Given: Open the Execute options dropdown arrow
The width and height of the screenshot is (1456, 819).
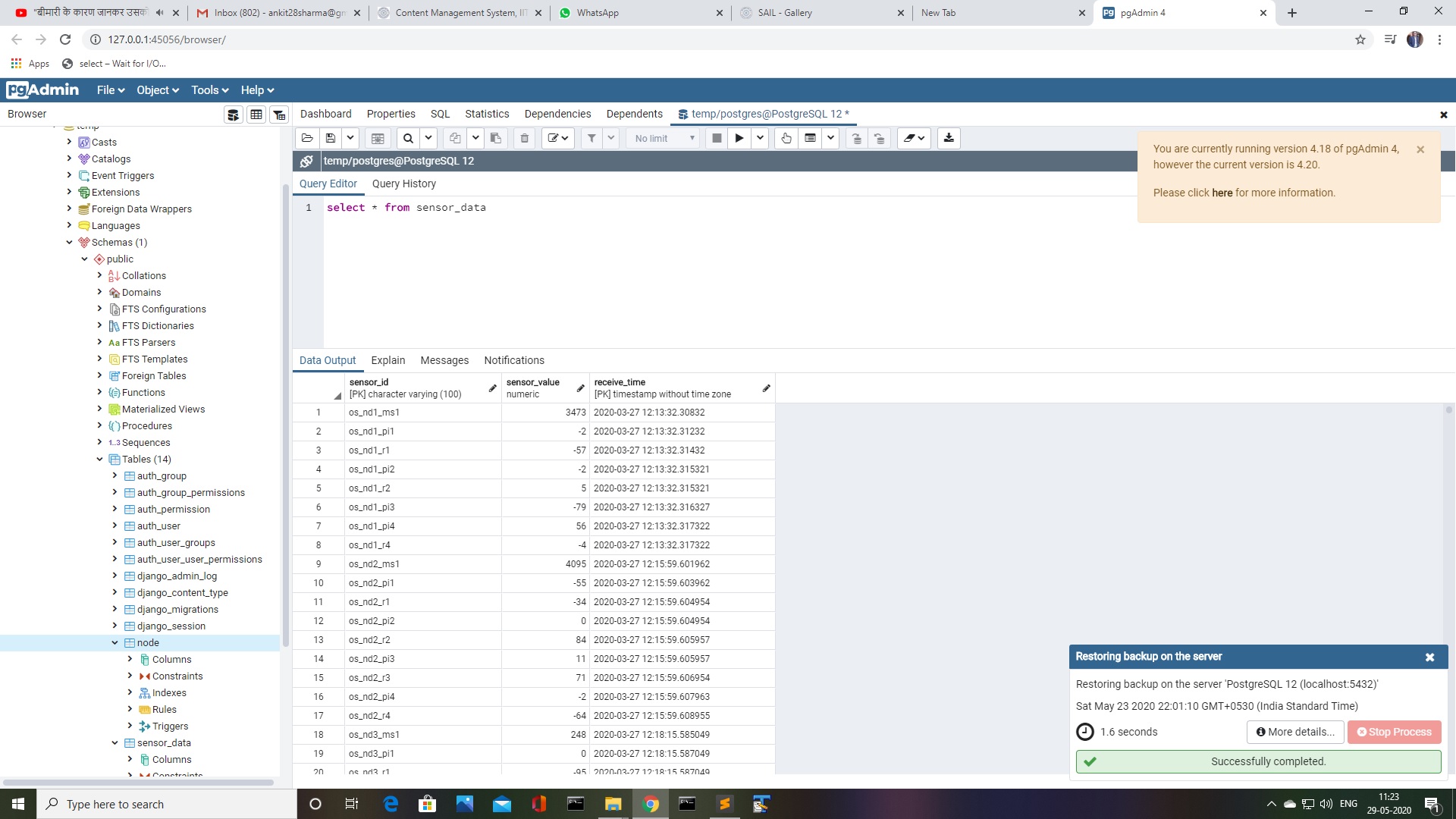Looking at the screenshot, I should [760, 138].
